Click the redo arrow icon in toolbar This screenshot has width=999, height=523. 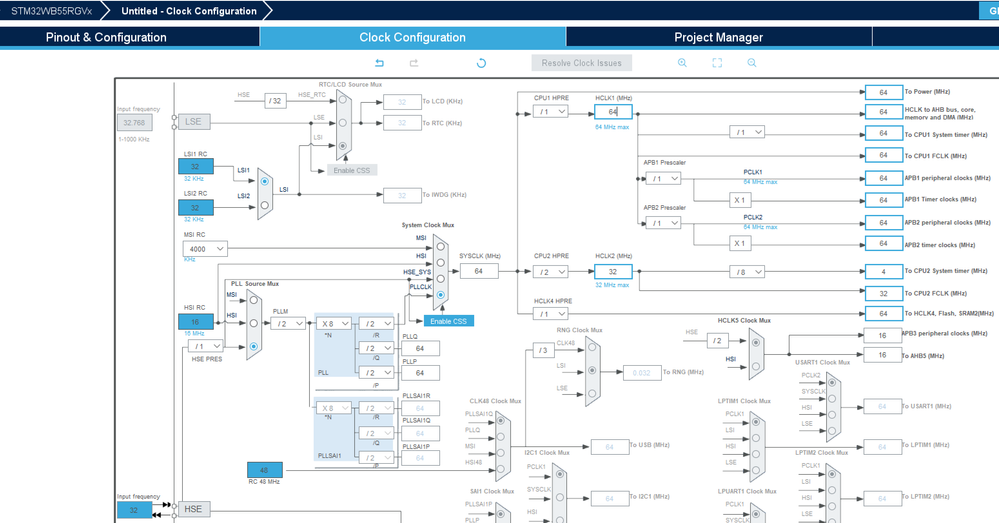coord(413,63)
